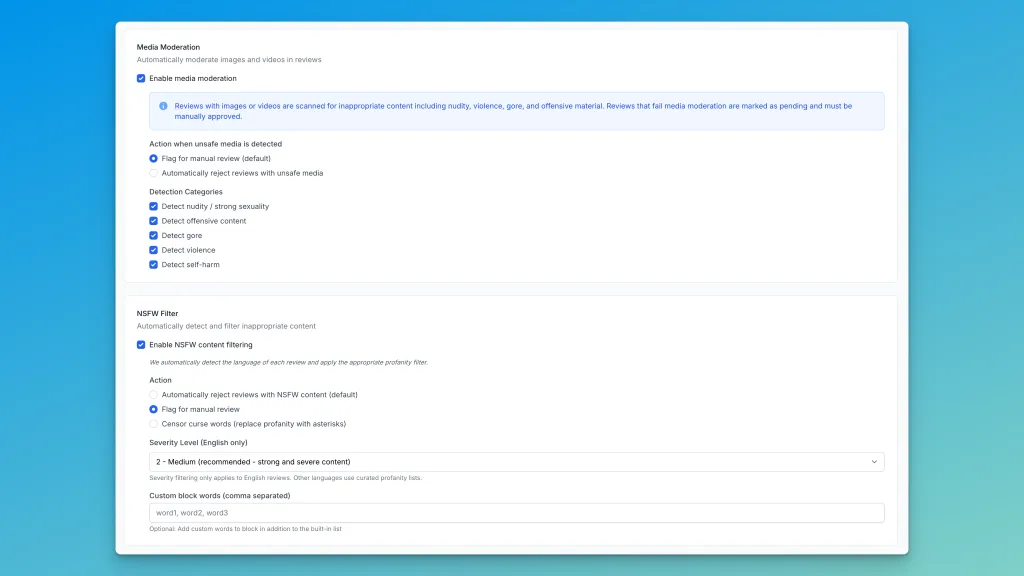Click the Custom block words input field

coord(516,513)
